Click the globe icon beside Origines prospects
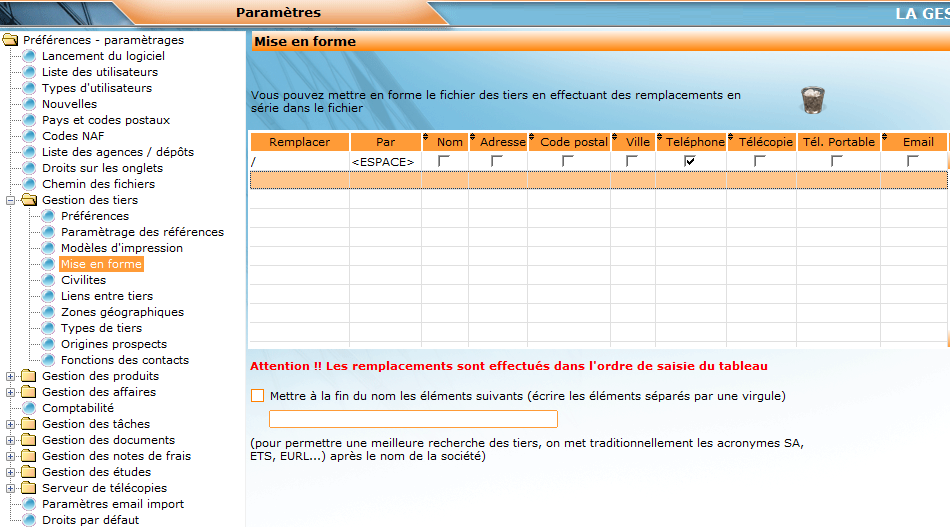This screenshot has height=527, width=950. coord(48,344)
